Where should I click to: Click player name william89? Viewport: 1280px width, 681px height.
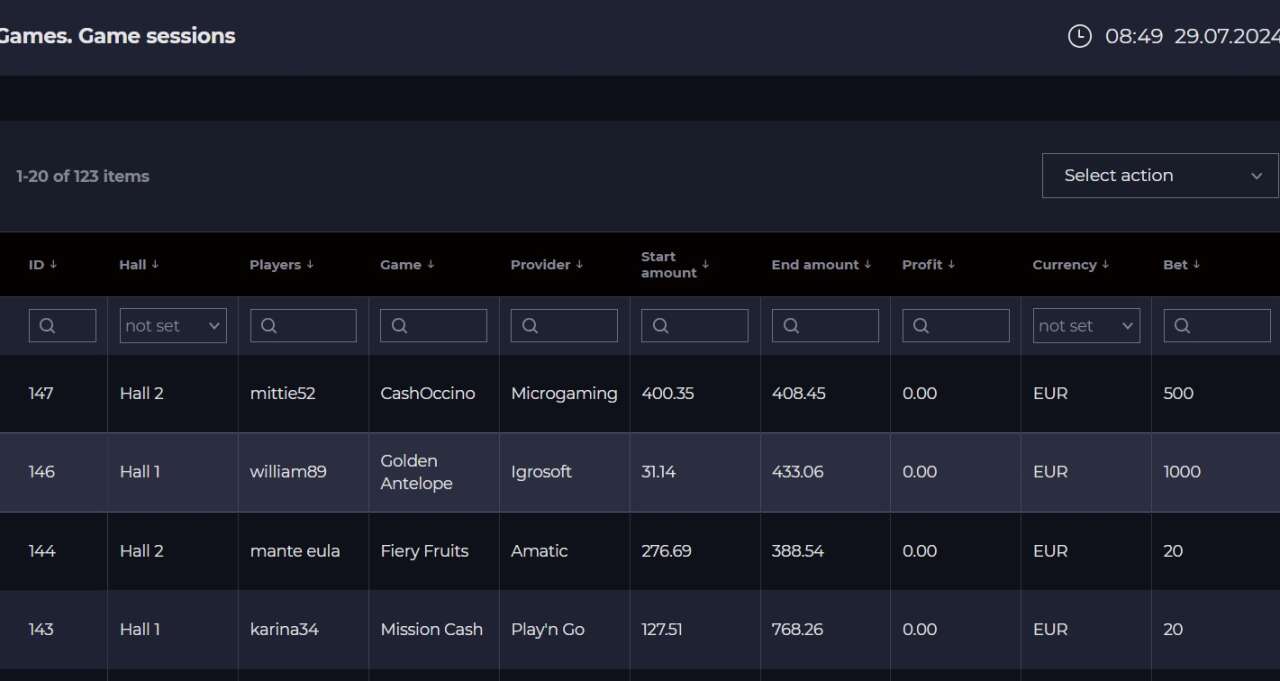pyautogui.click(x=288, y=472)
